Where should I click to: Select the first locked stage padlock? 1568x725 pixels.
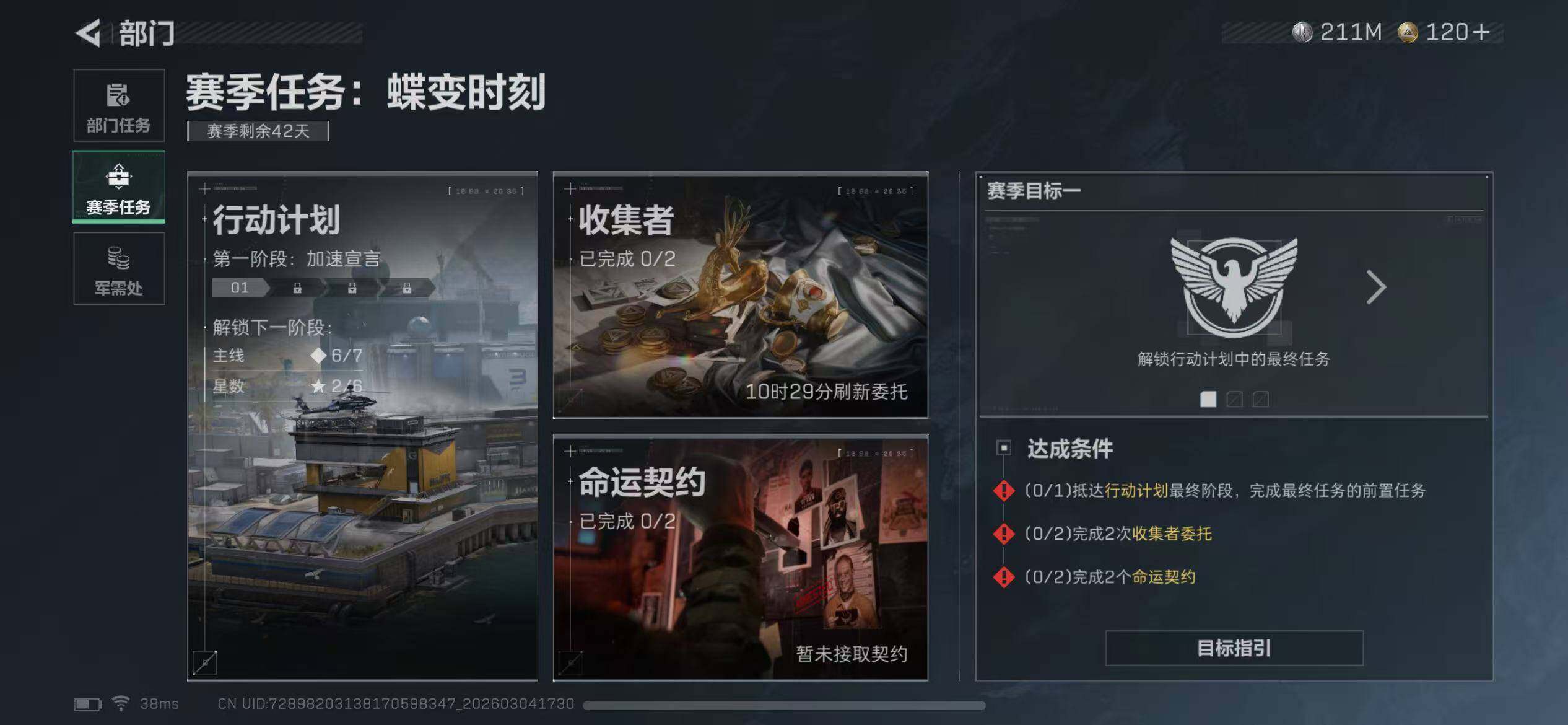point(297,288)
